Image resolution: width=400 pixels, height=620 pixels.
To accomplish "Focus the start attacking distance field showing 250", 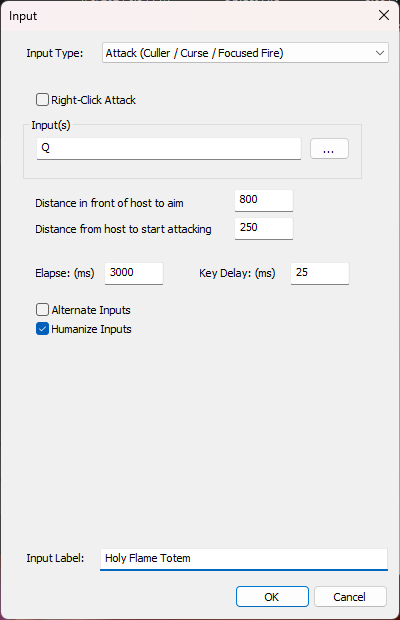I will [x=264, y=228].
